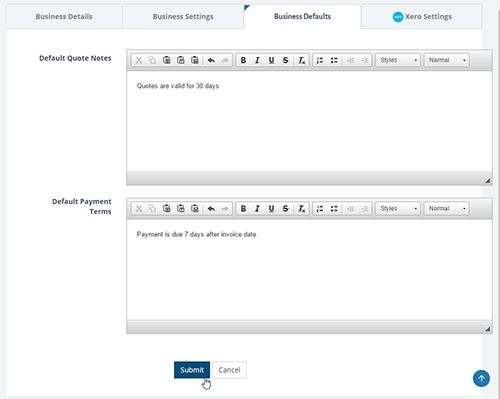The width and height of the screenshot is (500, 399).
Task: Click Payment Terms editor resize handle
Action: pos(488,329)
